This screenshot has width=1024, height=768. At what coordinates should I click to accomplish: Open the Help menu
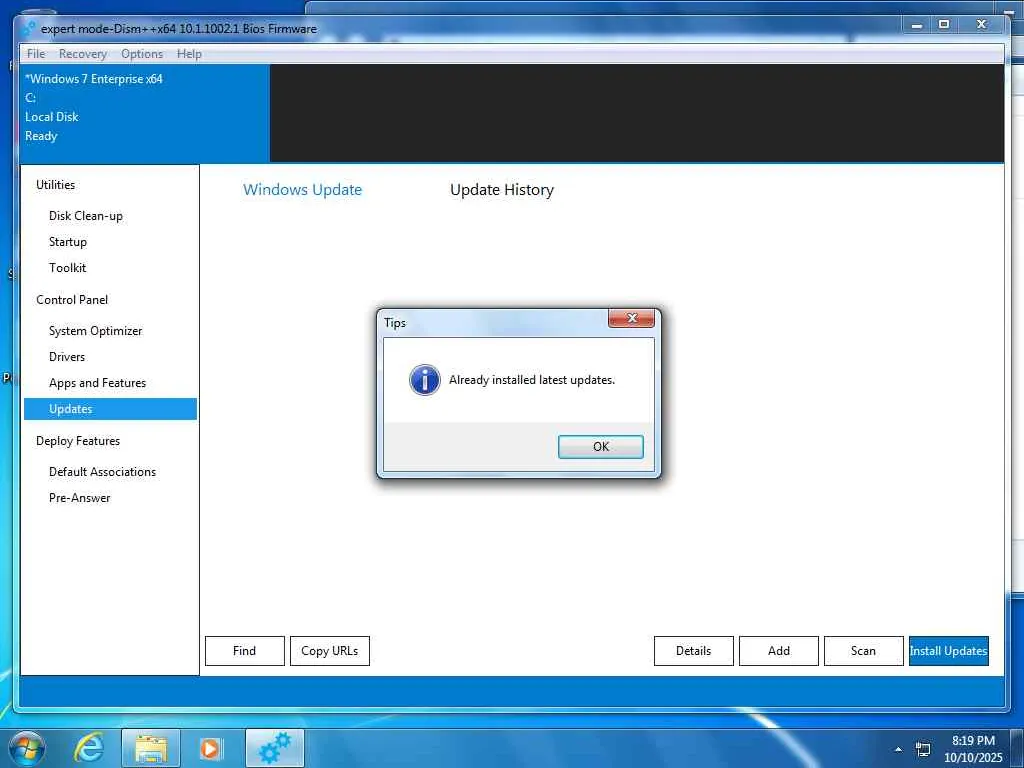click(x=189, y=54)
